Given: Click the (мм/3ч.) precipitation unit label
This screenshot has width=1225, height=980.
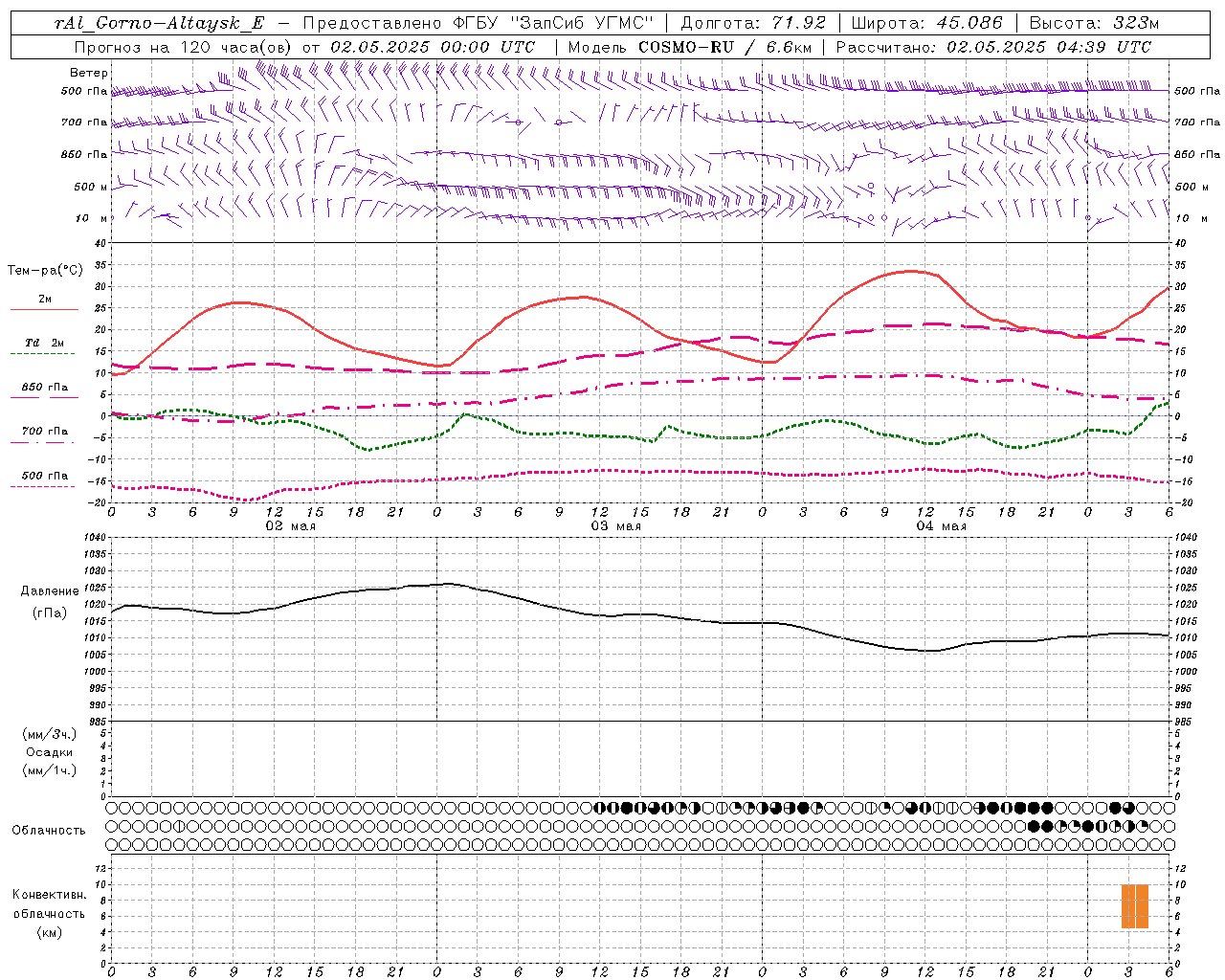Looking at the screenshot, I should click(50, 734).
